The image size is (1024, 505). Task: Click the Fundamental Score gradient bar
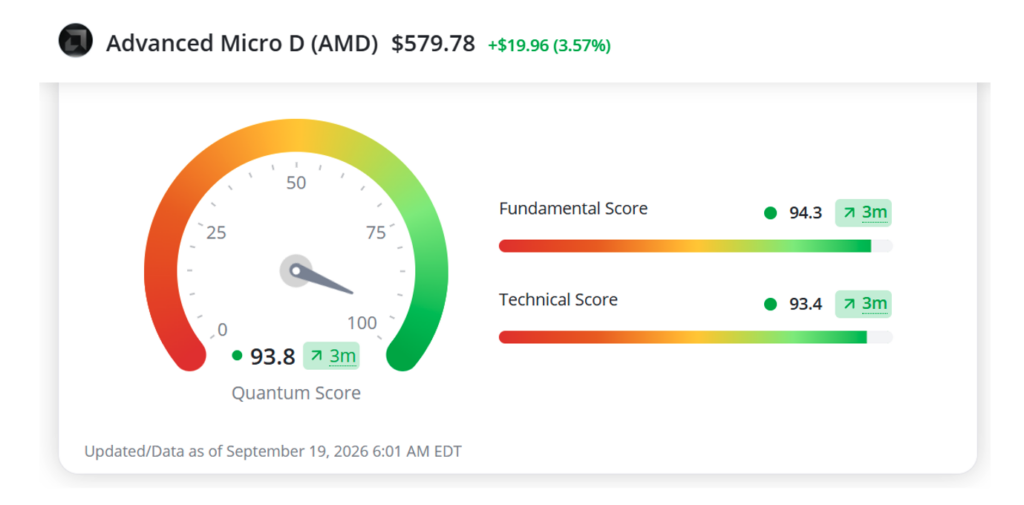click(x=696, y=246)
